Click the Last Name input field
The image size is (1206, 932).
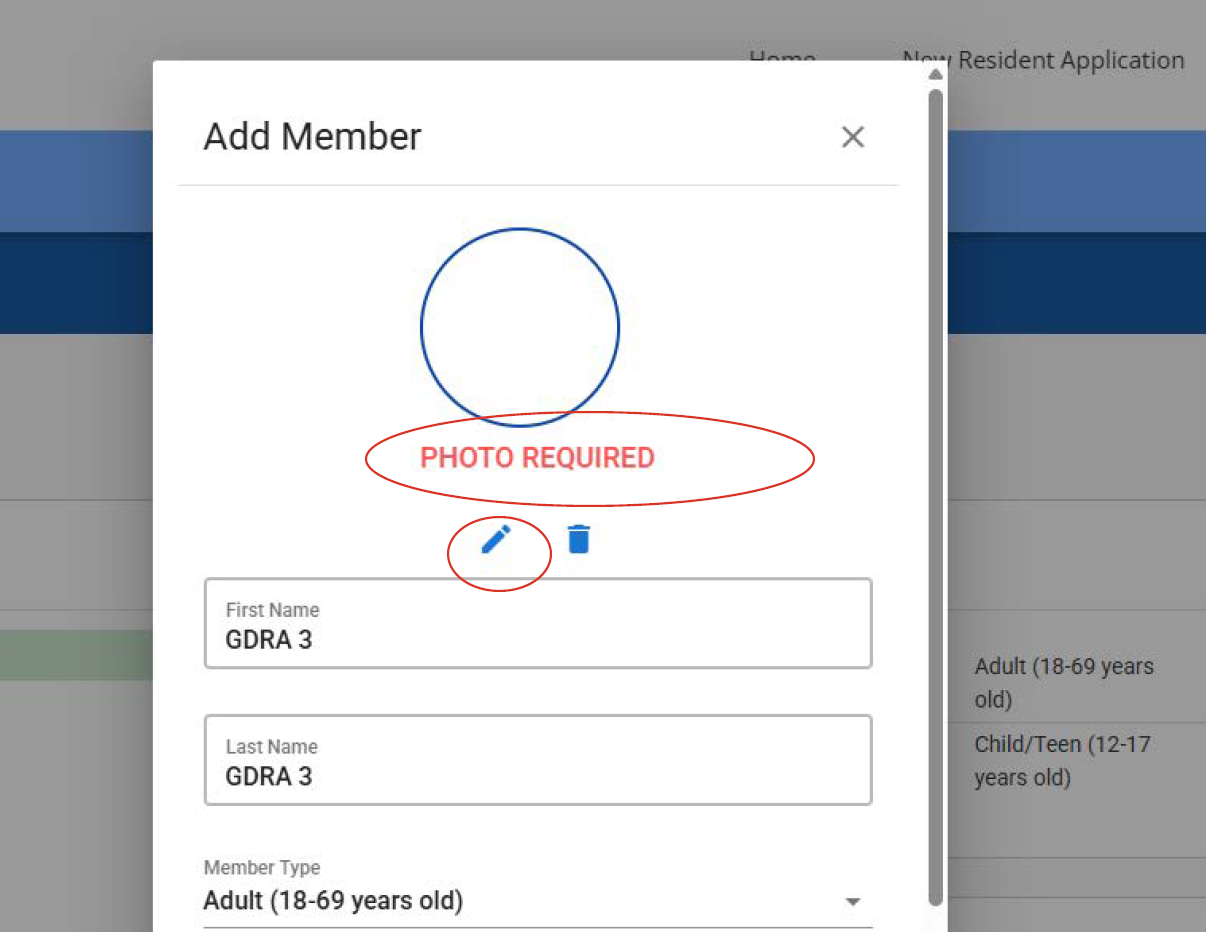(x=538, y=776)
